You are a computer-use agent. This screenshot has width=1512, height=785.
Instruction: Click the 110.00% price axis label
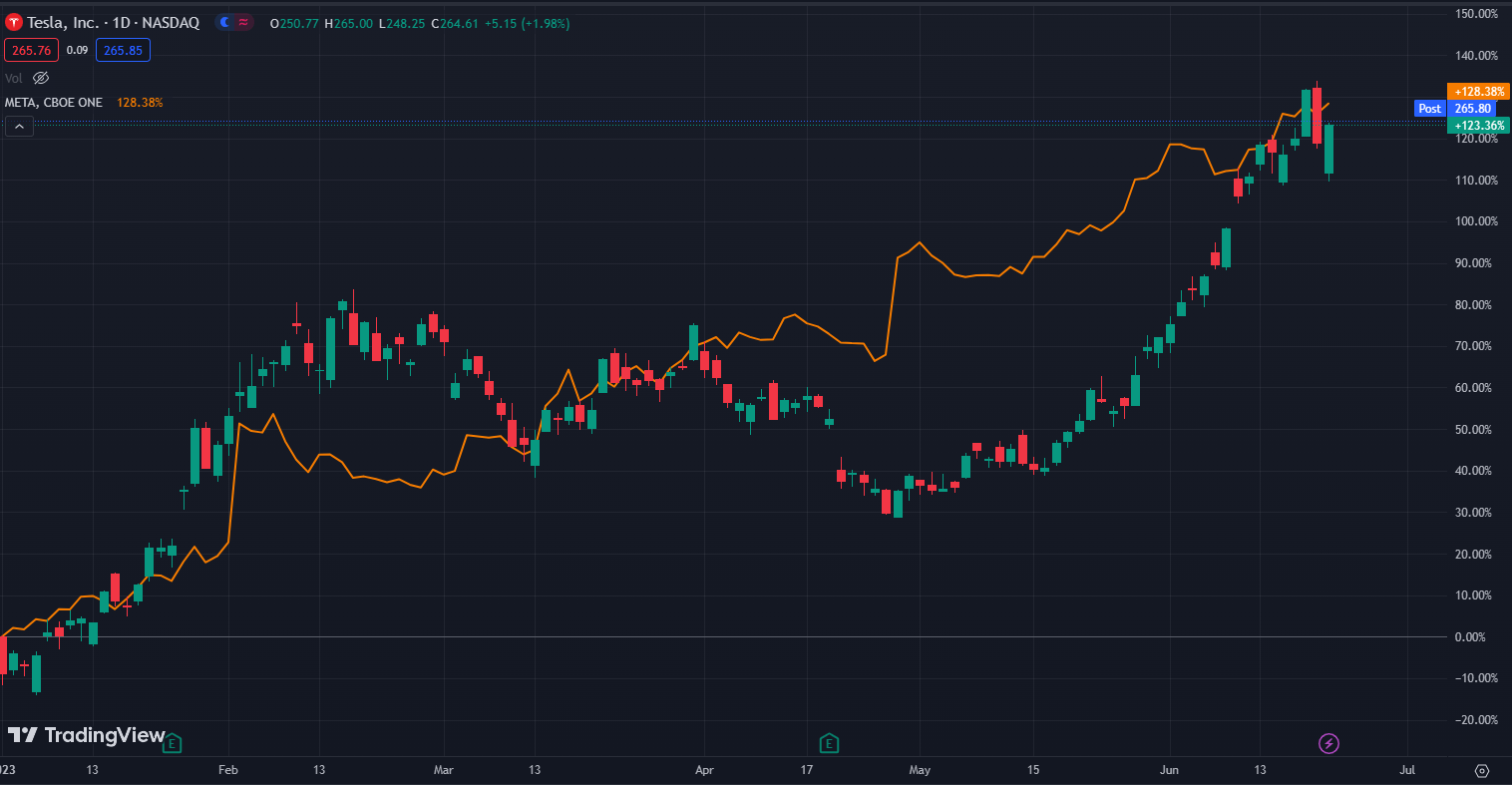click(x=1476, y=181)
